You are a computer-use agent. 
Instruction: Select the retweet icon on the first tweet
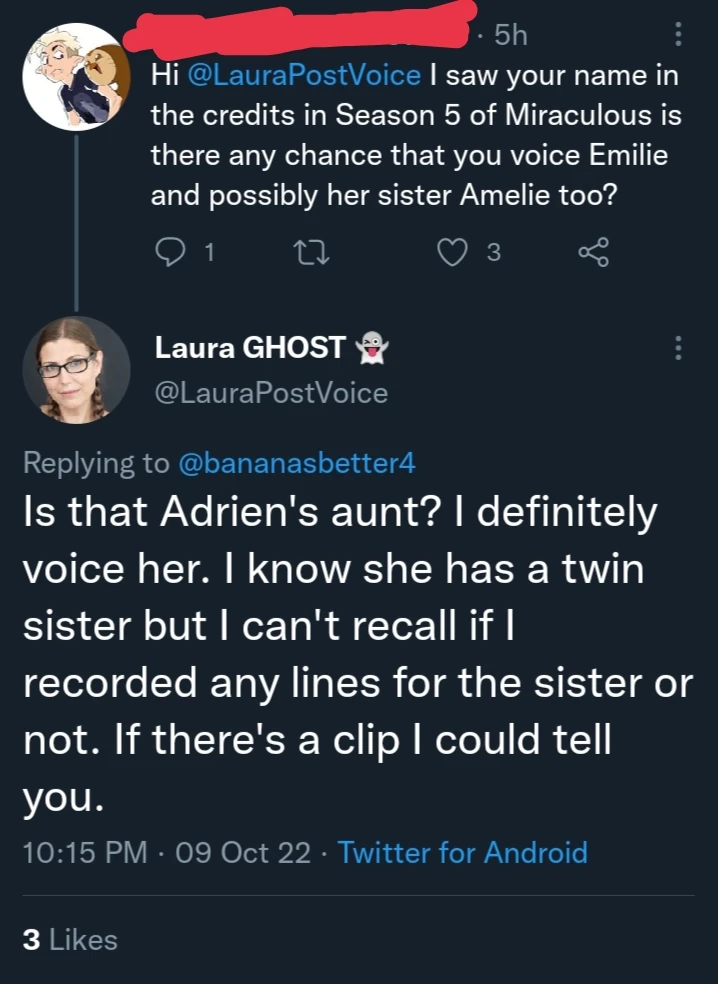pos(312,252)
